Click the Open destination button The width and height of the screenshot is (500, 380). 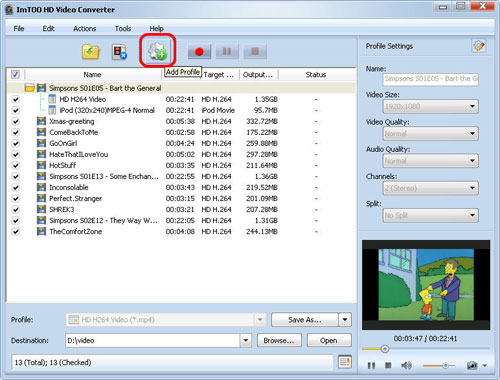click(x=329, y=340)
